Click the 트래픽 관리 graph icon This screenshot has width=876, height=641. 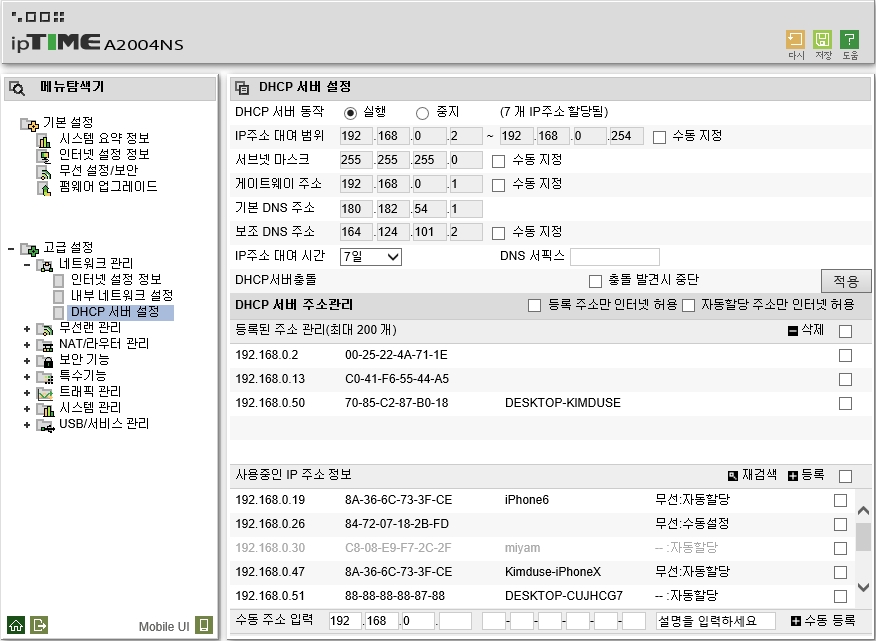point(45,393)
